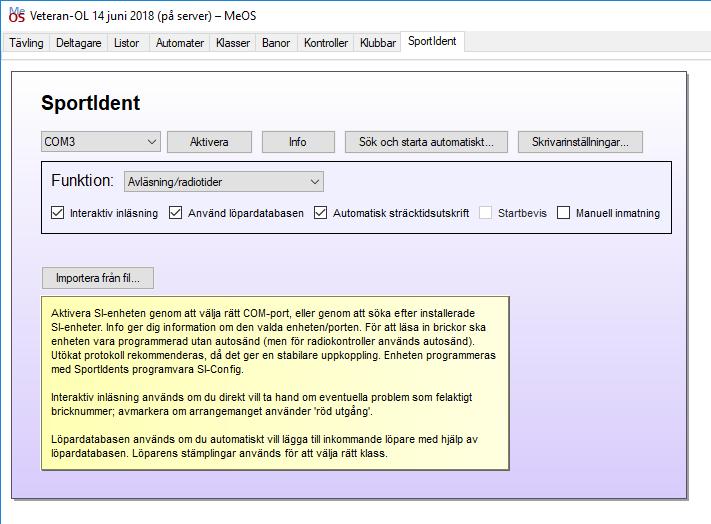Open the Banor tab

point(276,43)
